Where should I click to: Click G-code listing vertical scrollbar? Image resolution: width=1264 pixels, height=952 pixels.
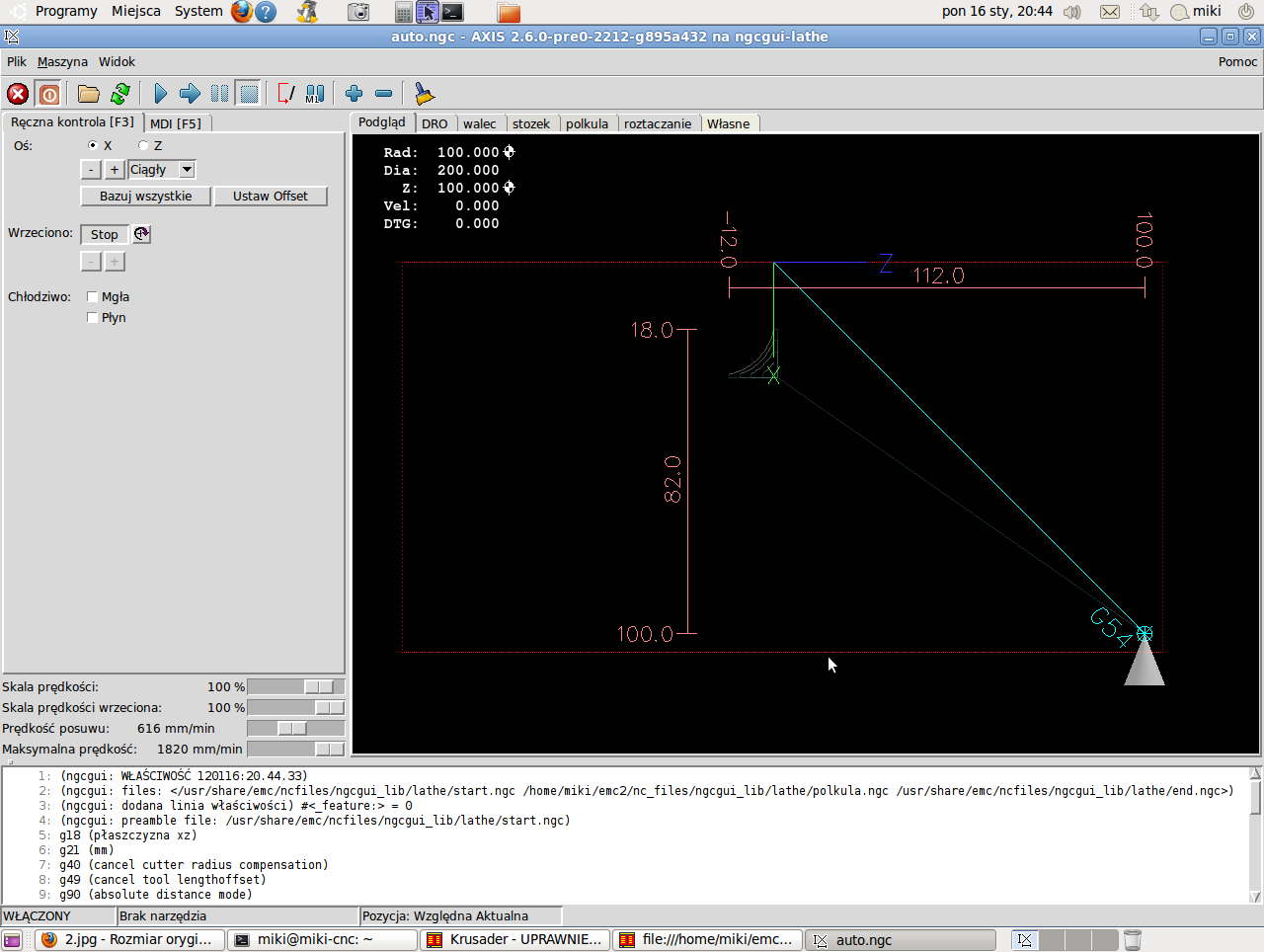[1255, 834]
